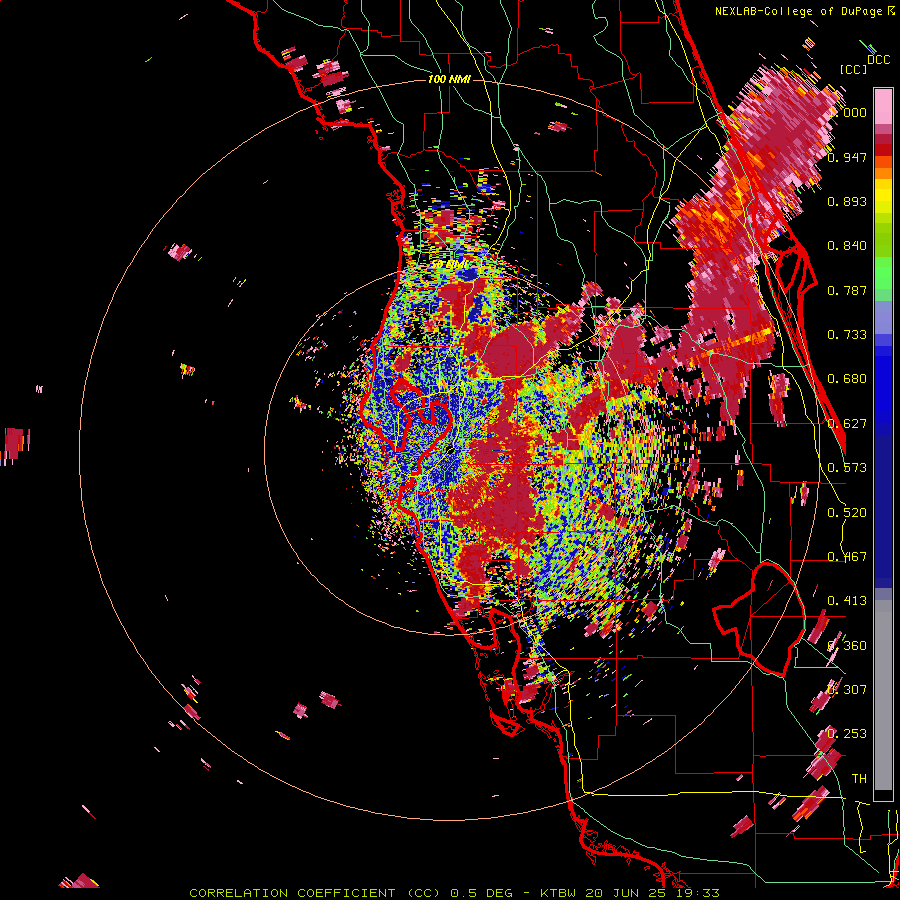The width and height of the screenshot is (900, 900).
Task: Click the 0.413 color scale value
Action: [x=847, y=600]
